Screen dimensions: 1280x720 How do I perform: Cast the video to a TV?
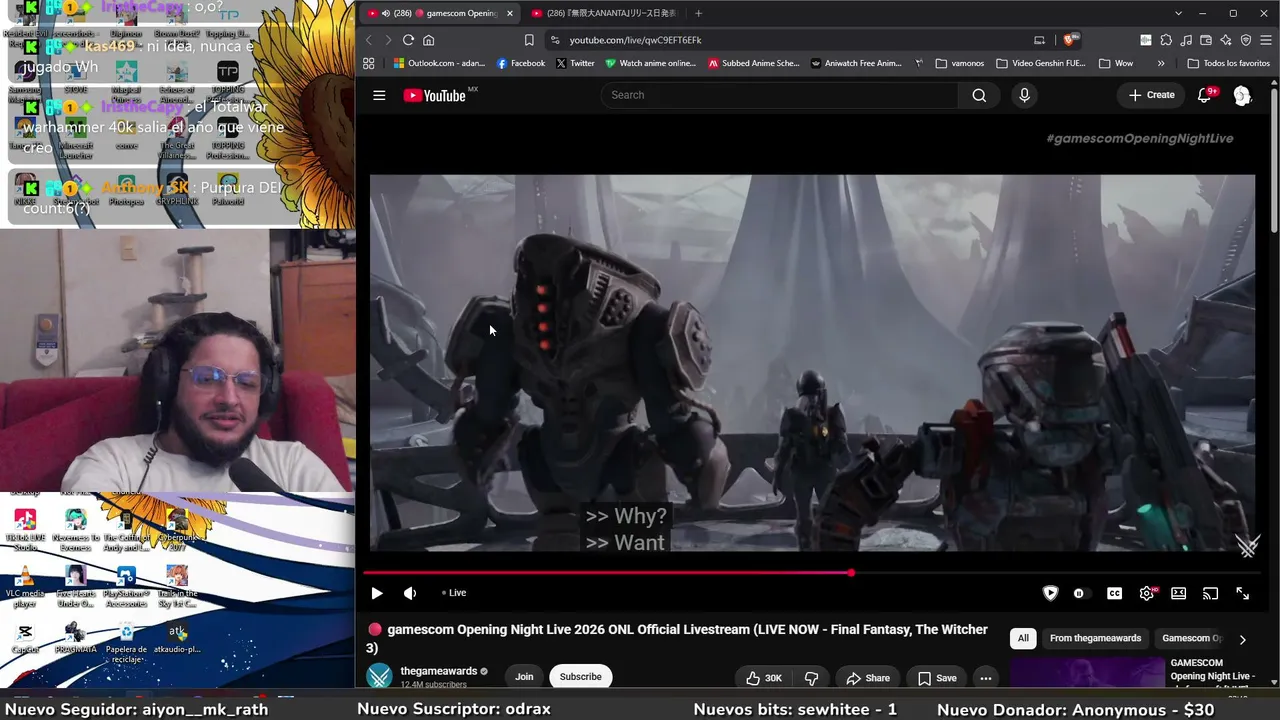point(1210,593)
